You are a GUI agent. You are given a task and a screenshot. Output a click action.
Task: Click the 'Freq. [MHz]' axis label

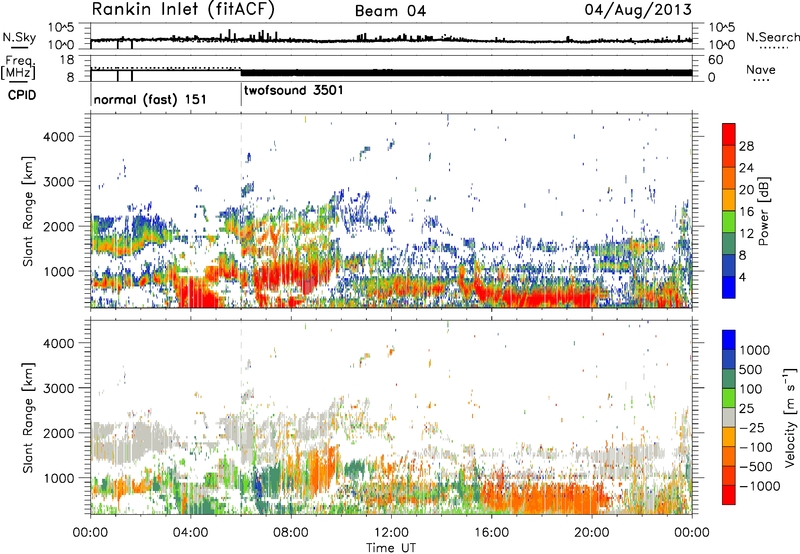click(x=19, y=68)
